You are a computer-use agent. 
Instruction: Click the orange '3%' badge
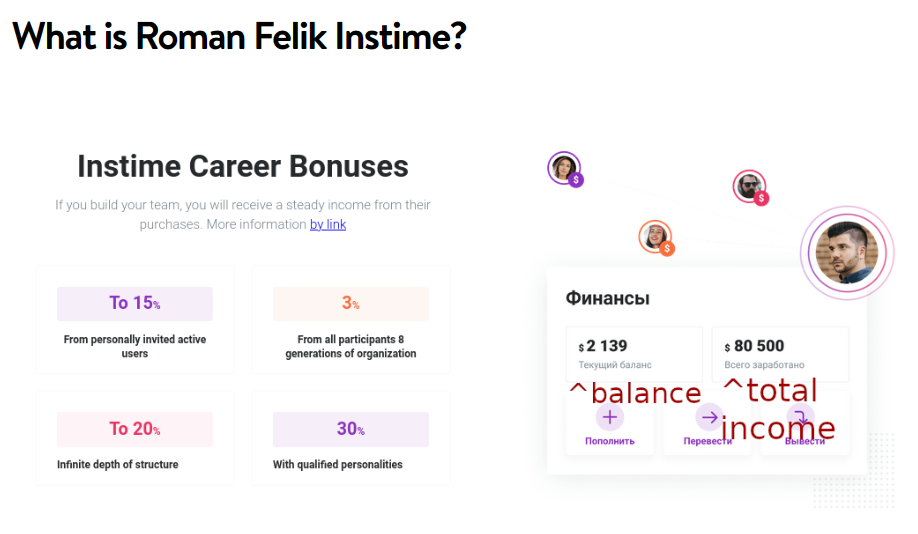click(x=351, y=303)
